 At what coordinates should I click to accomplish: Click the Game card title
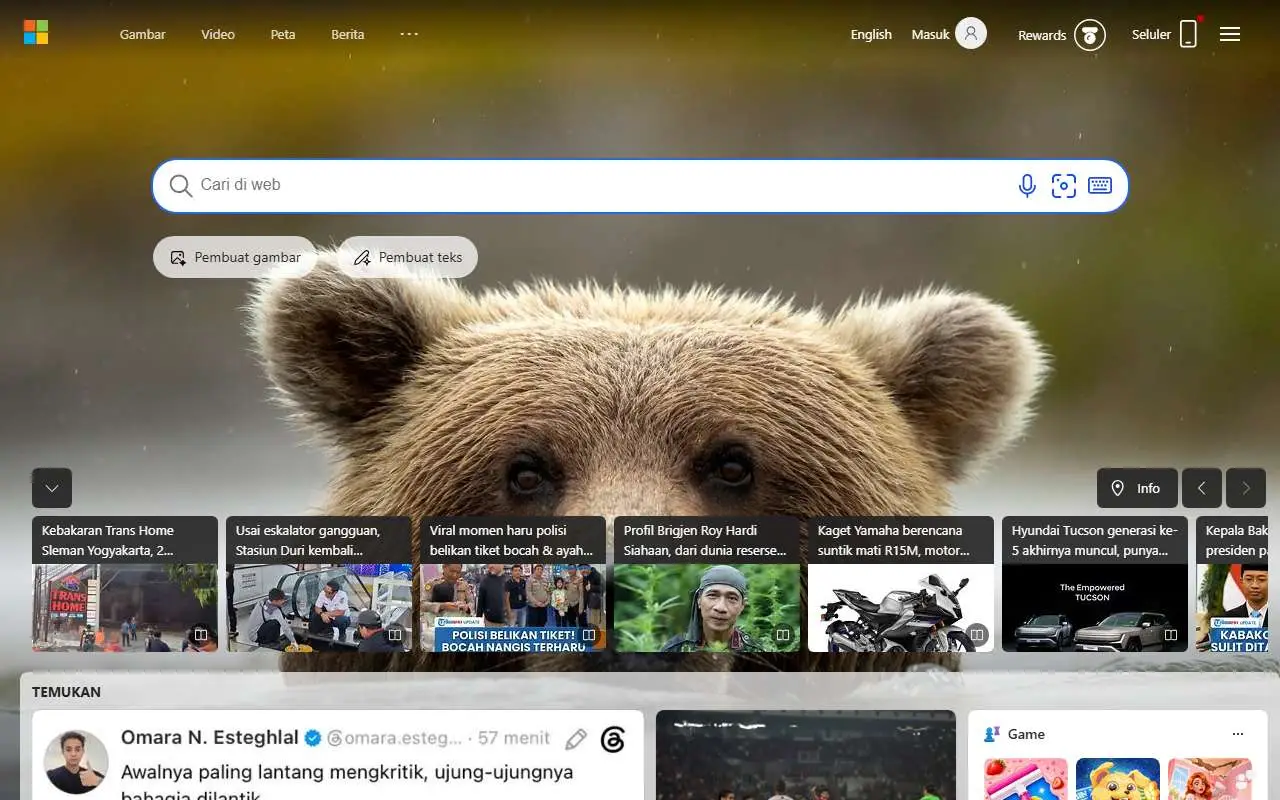[1026, 734]
